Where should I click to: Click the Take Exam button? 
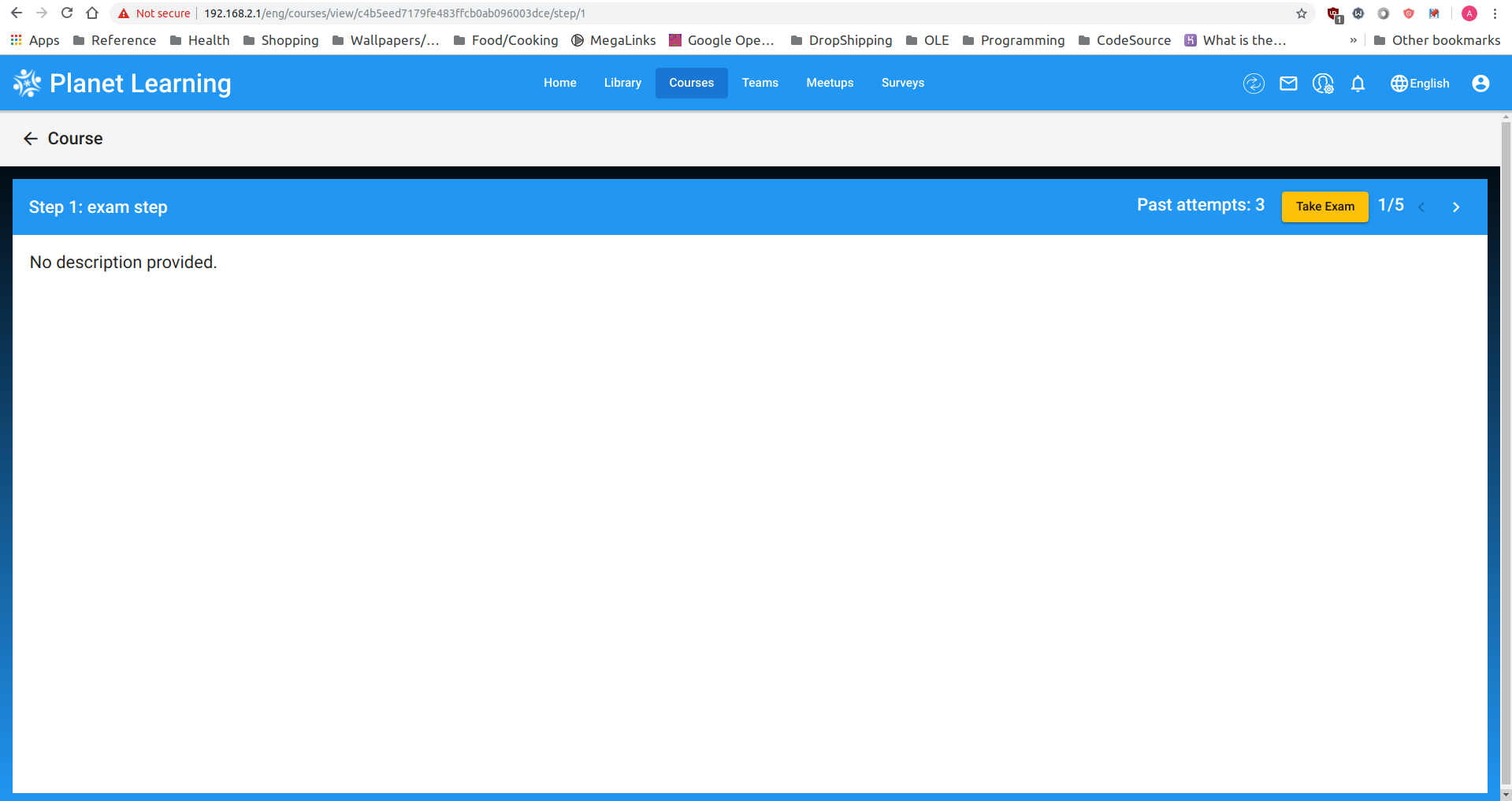[1325, 207]
